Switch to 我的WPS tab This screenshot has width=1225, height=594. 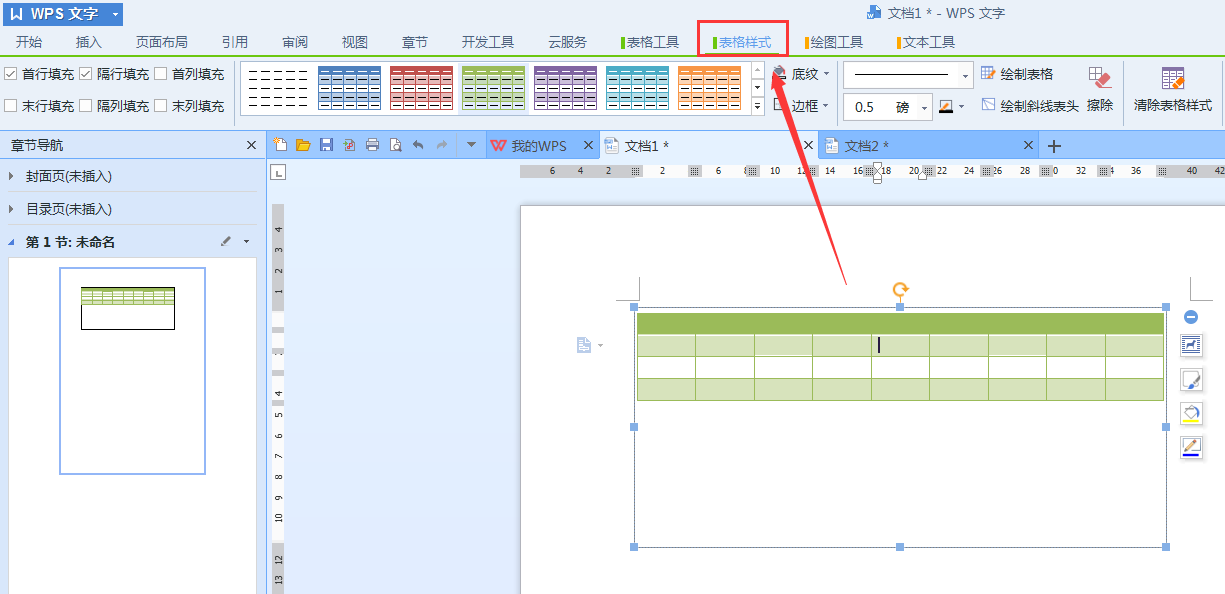(541, 146)
